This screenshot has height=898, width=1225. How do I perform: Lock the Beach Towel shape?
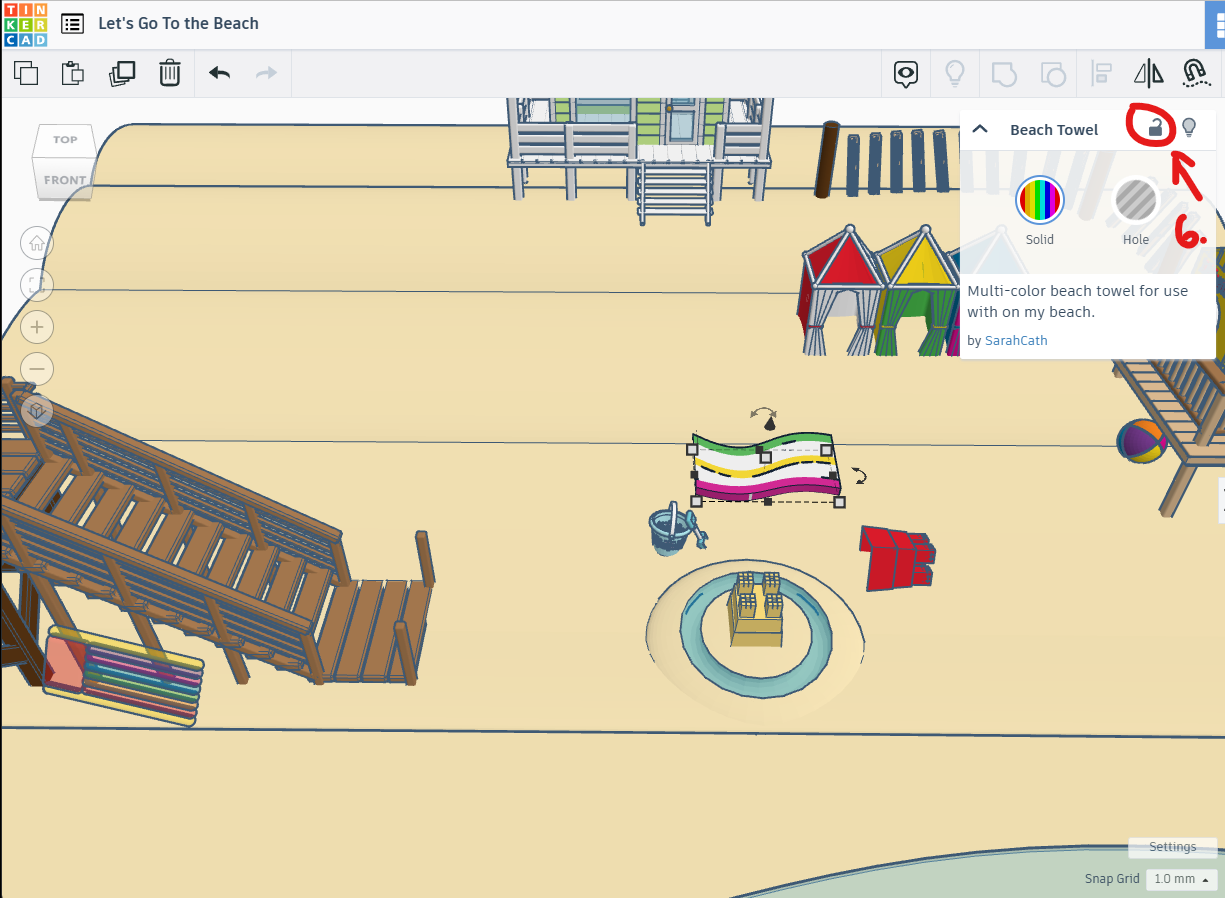pos(1154,128)
